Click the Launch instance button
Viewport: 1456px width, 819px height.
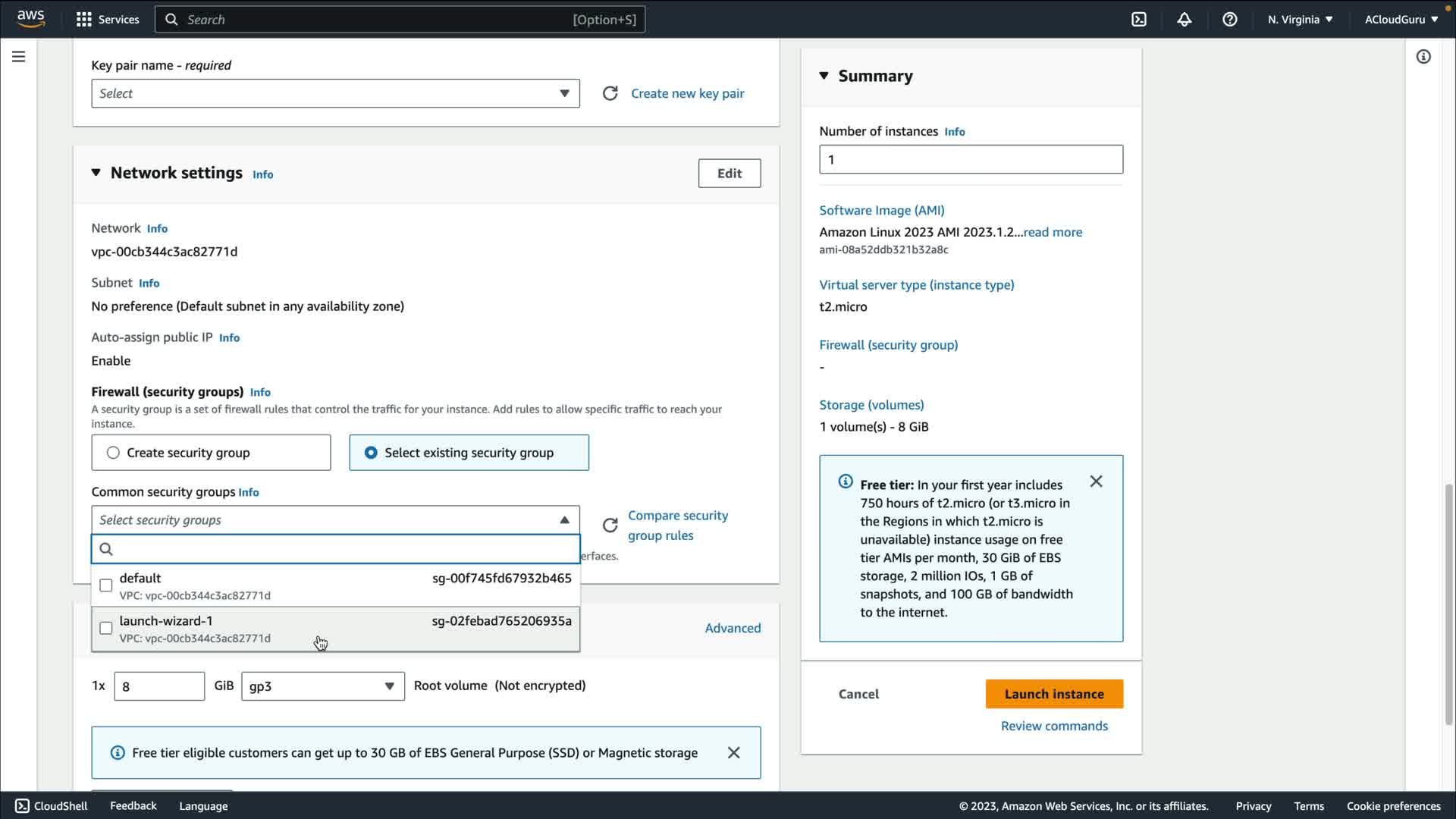[1054, 694]
